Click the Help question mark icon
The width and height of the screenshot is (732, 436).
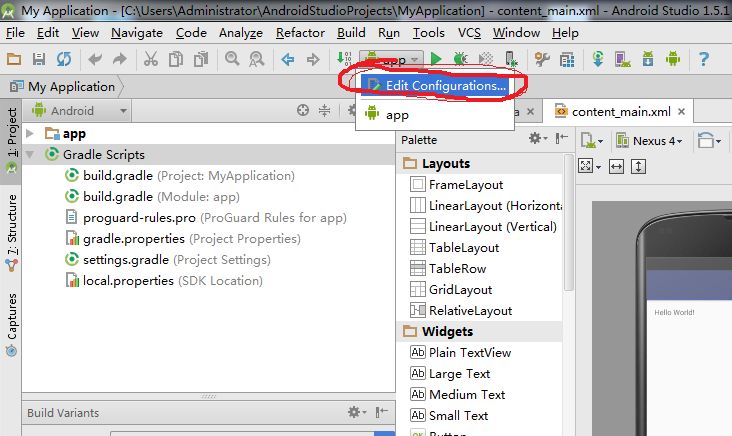tap(704, 59)
